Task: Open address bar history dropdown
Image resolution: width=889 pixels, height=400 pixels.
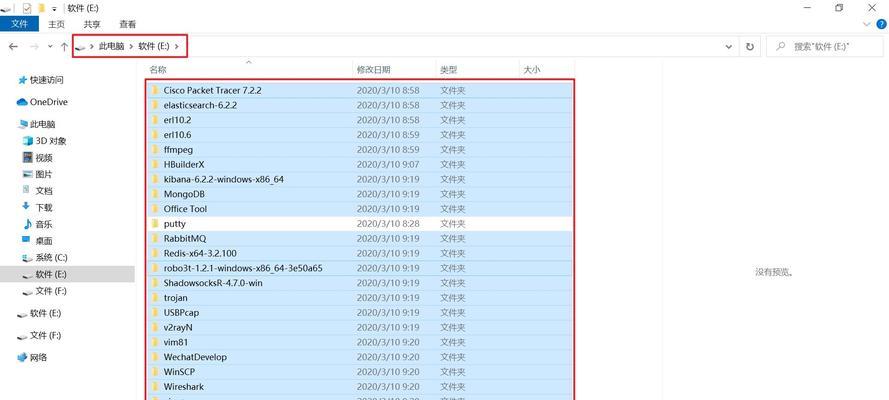Action: (x=729, y=47)
